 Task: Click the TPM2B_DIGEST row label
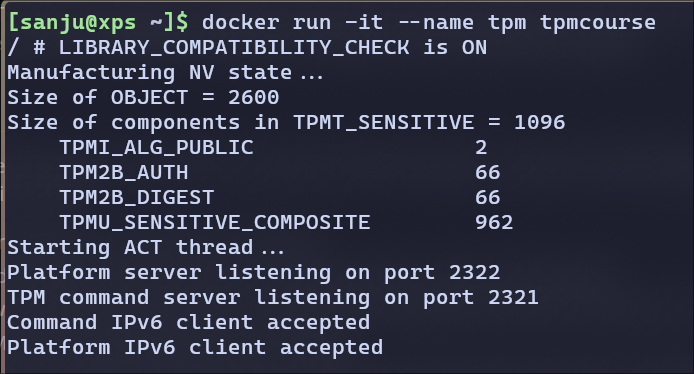tap(137, 197)
